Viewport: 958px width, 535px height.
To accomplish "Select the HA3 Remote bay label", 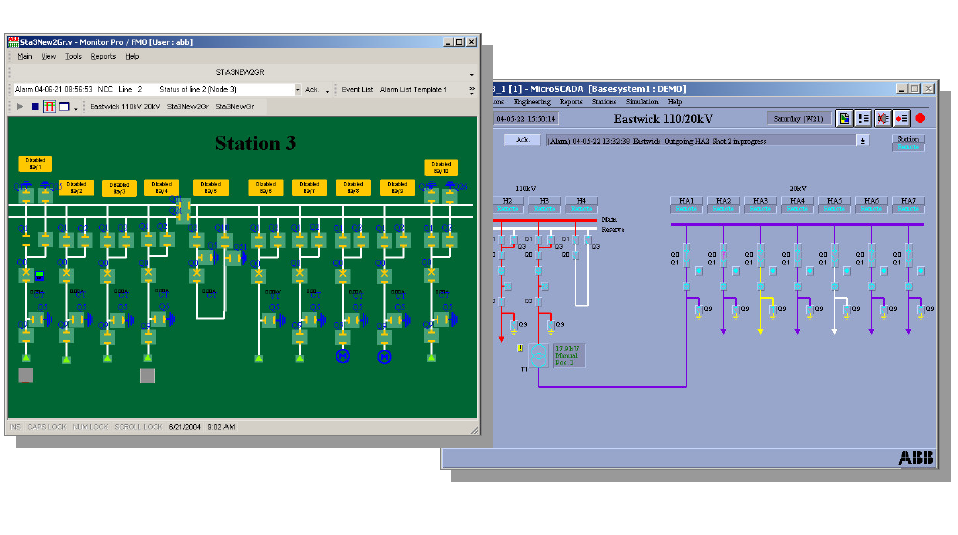I will (760, 205).
